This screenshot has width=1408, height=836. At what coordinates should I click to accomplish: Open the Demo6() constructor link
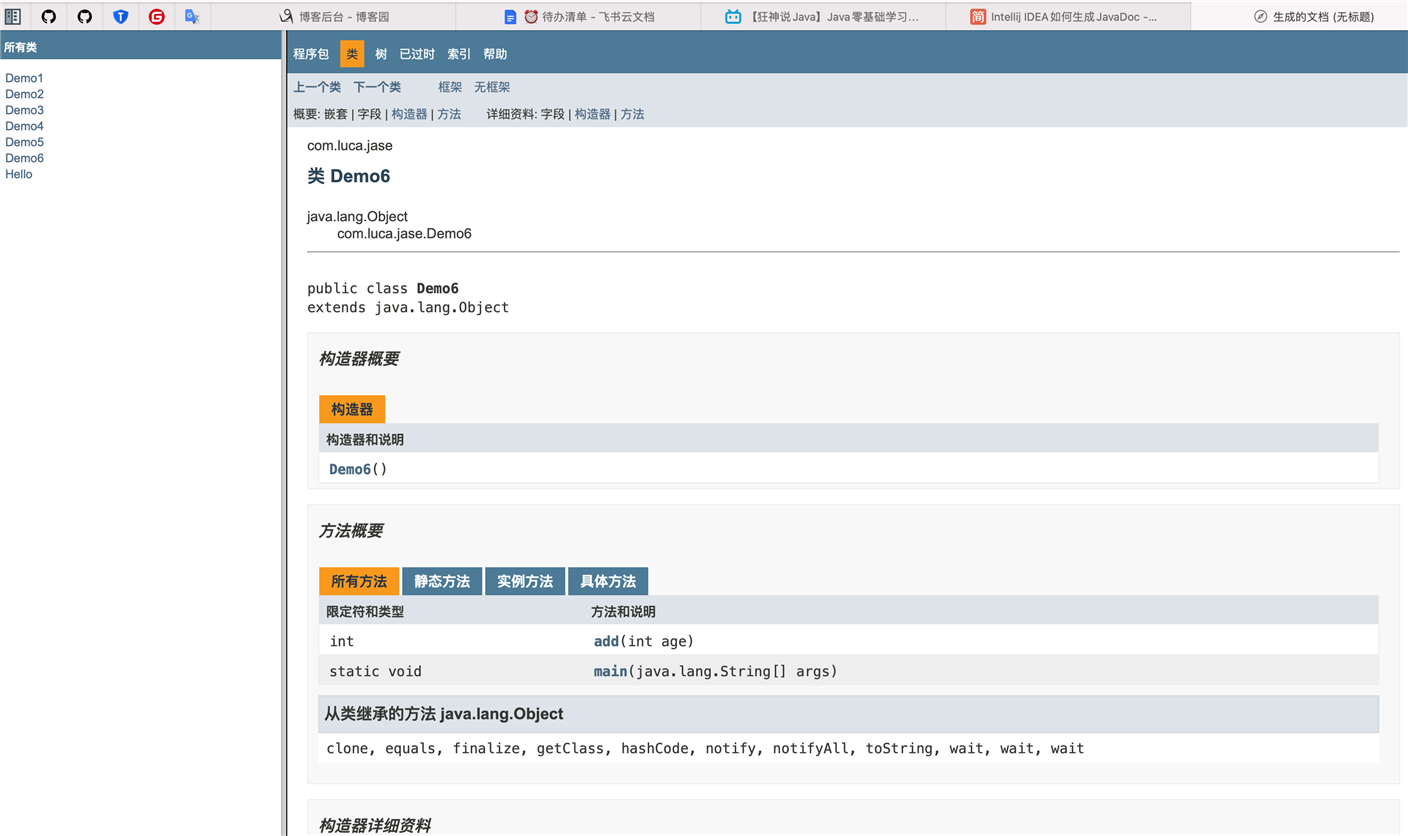click(x=350, y=469)
